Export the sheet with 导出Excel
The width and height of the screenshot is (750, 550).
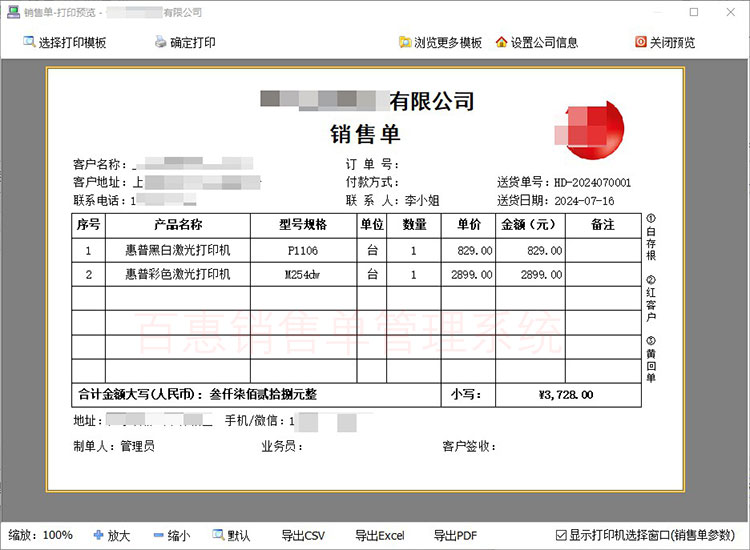pyautogui.click(x=380, y=536)
